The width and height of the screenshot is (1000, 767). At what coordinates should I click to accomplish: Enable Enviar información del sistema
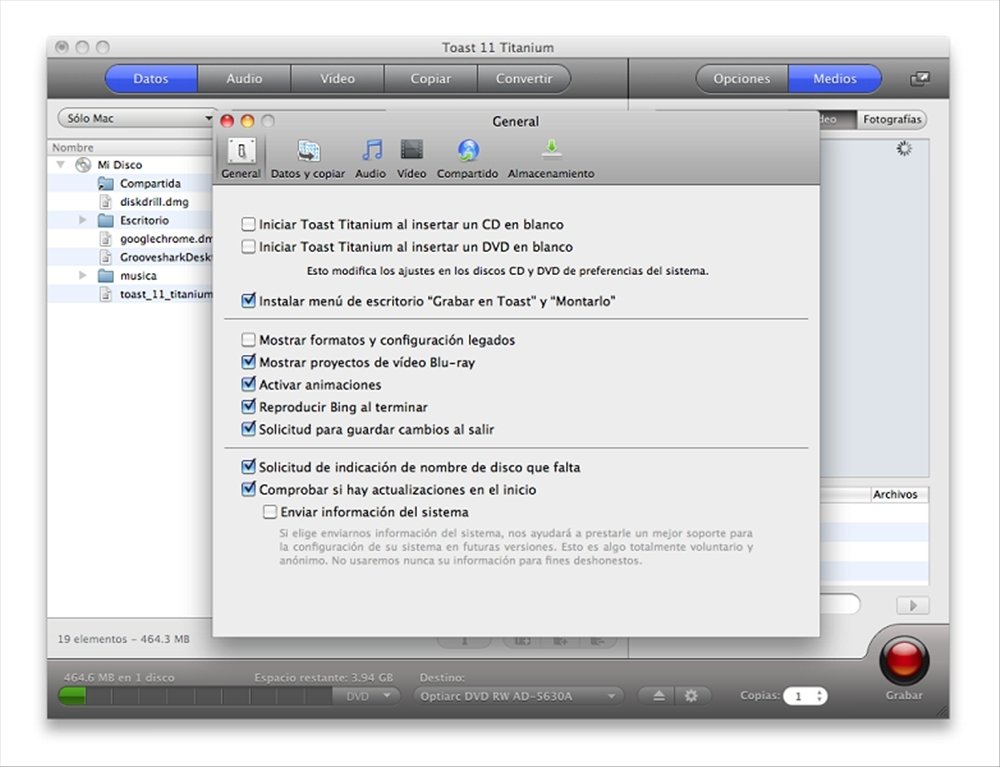pyautogui.click(x=270, y=512)
